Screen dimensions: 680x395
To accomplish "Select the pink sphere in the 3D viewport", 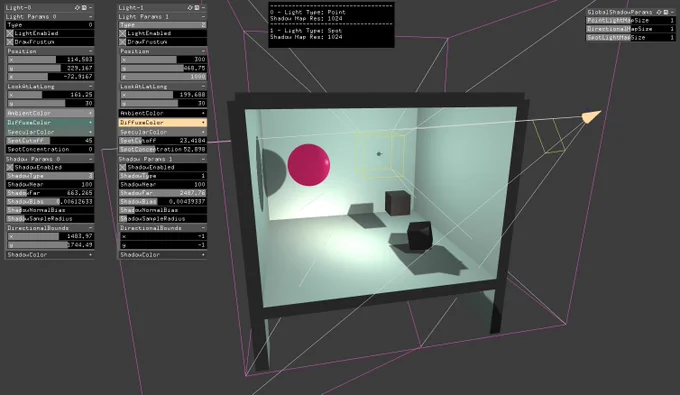I will (x=309, y=165).
